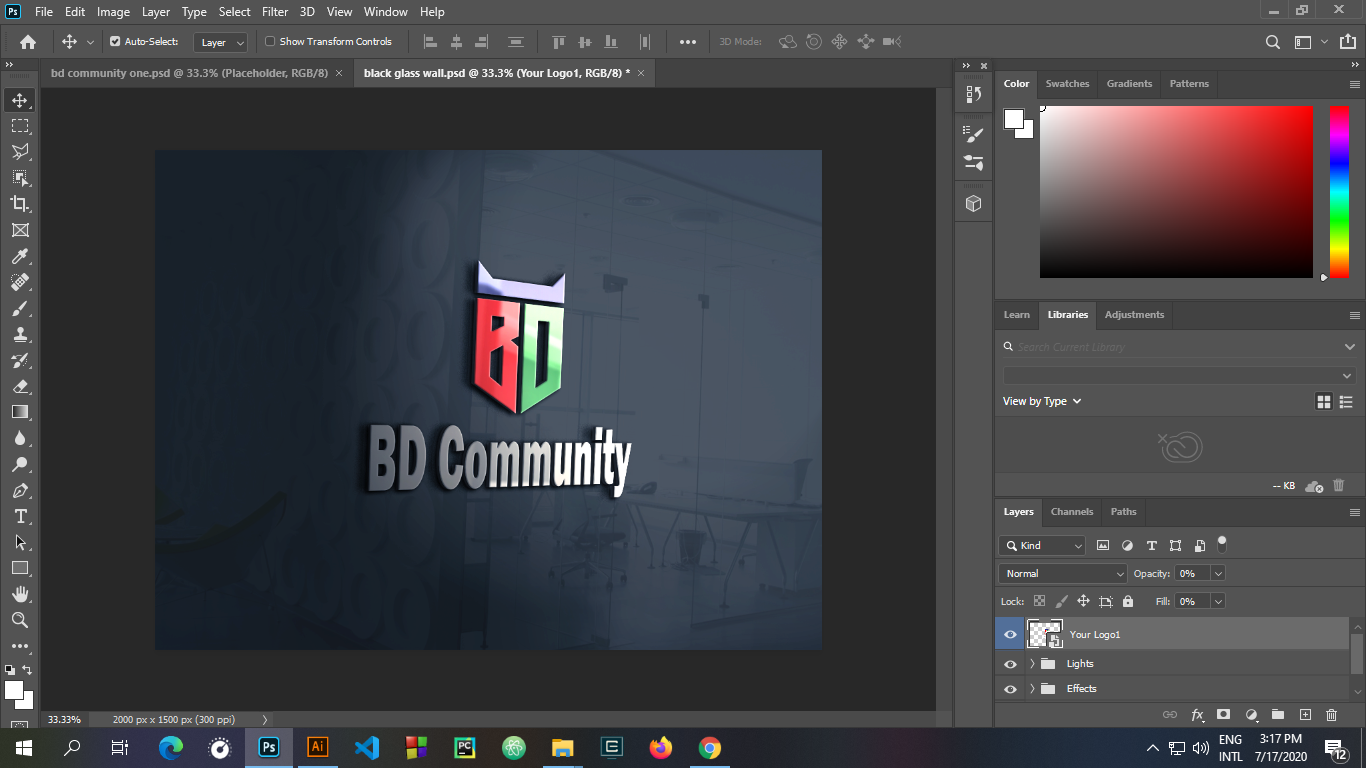The width and height of the screenshot is (1366, 768).
Task: Open the blend mode Normal dropdown
Action: [x=1063, y=574]
